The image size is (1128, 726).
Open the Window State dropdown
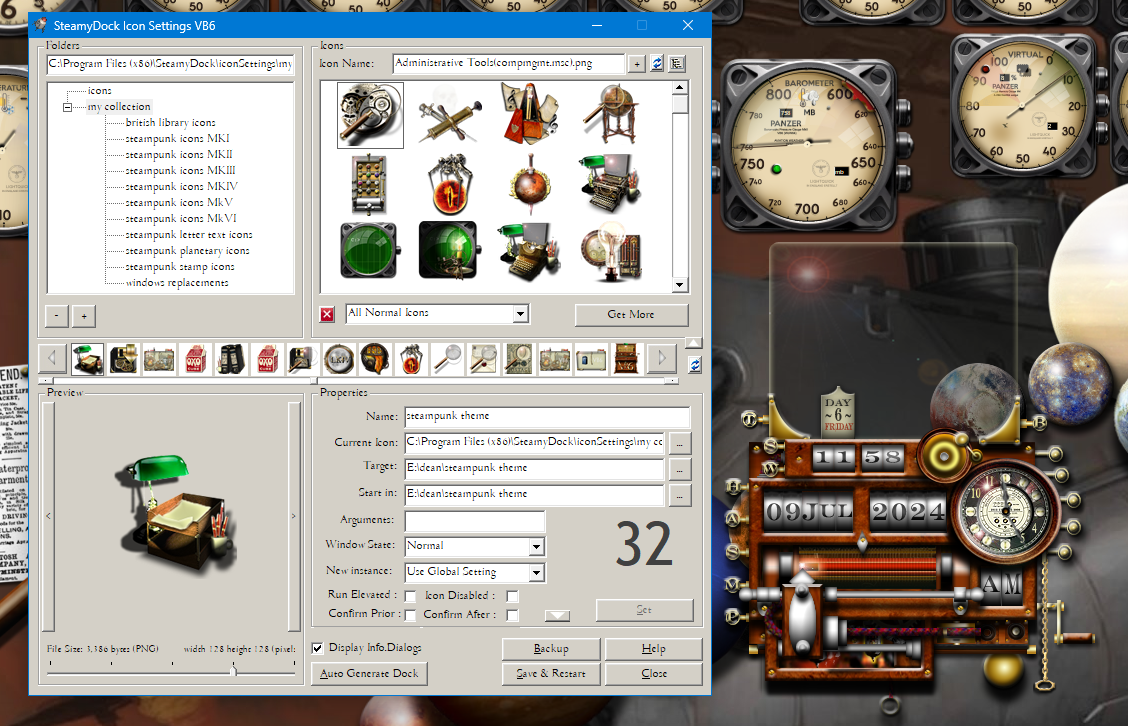point(537,546)
